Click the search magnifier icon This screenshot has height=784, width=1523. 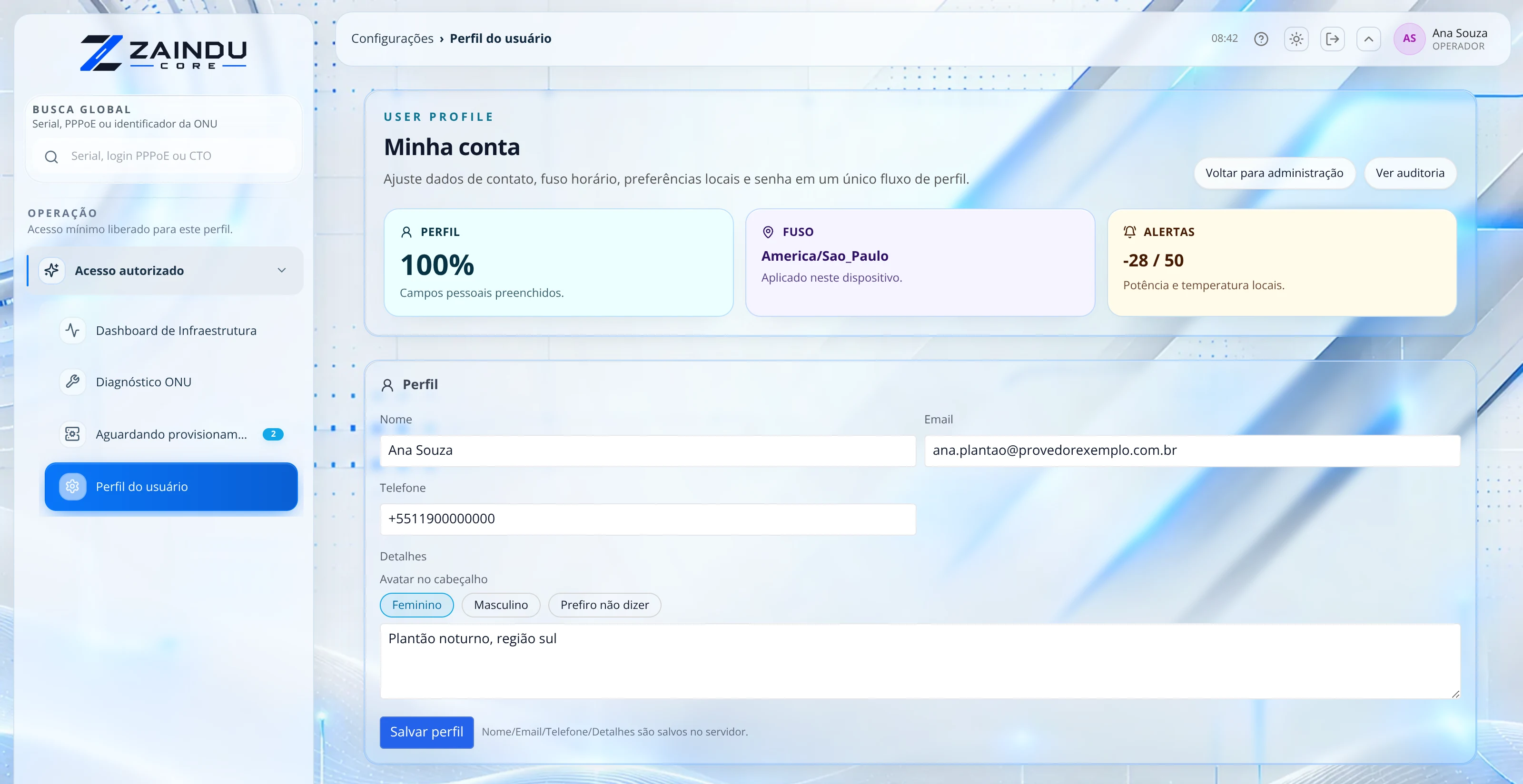click(x=51, y=157)
